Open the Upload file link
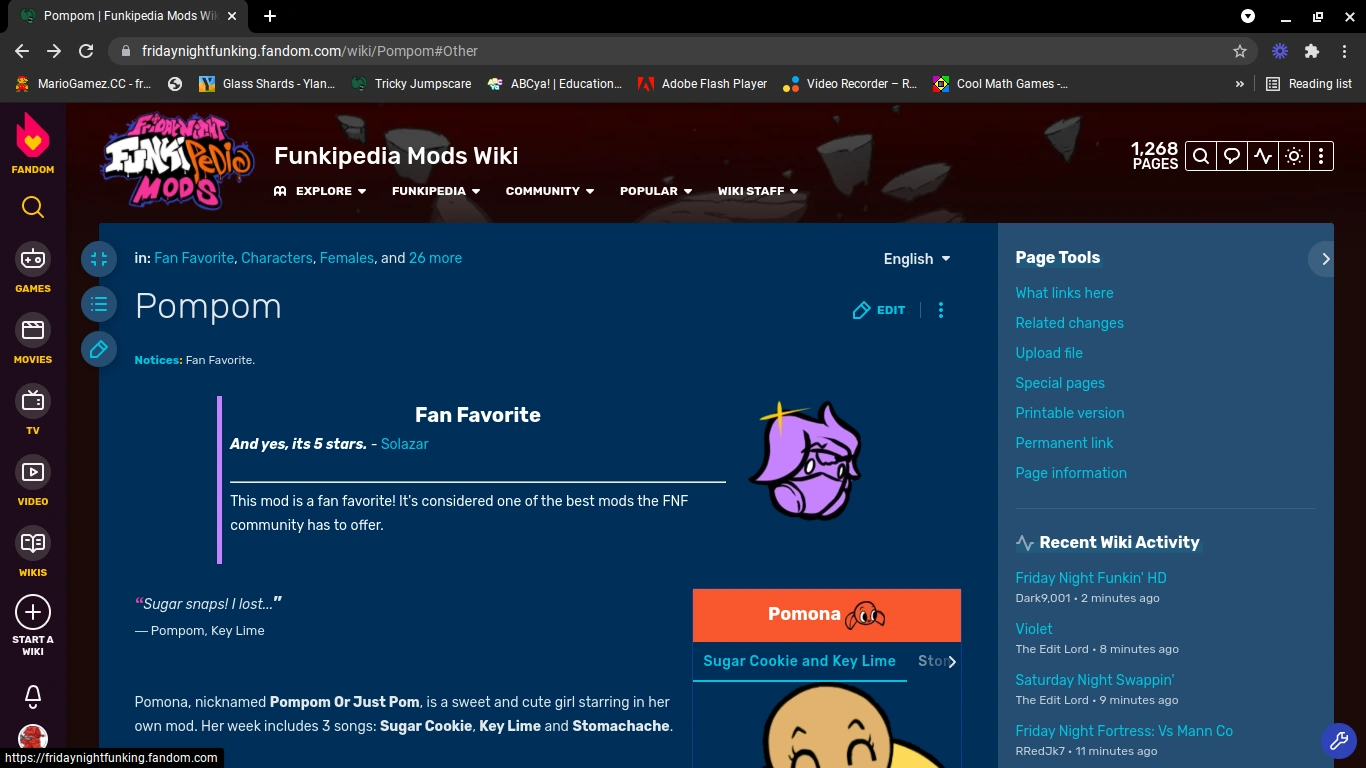 [x=1049, y=353]
